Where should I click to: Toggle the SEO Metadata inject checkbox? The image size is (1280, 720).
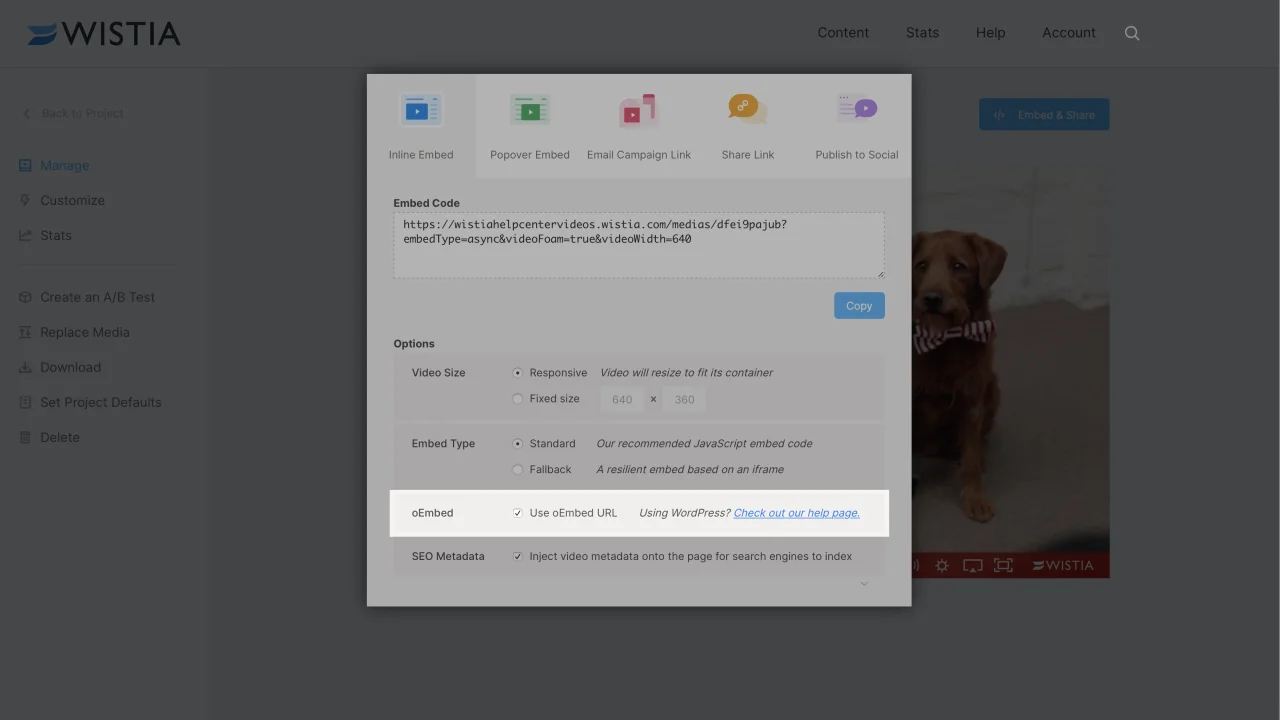point(517,556)
